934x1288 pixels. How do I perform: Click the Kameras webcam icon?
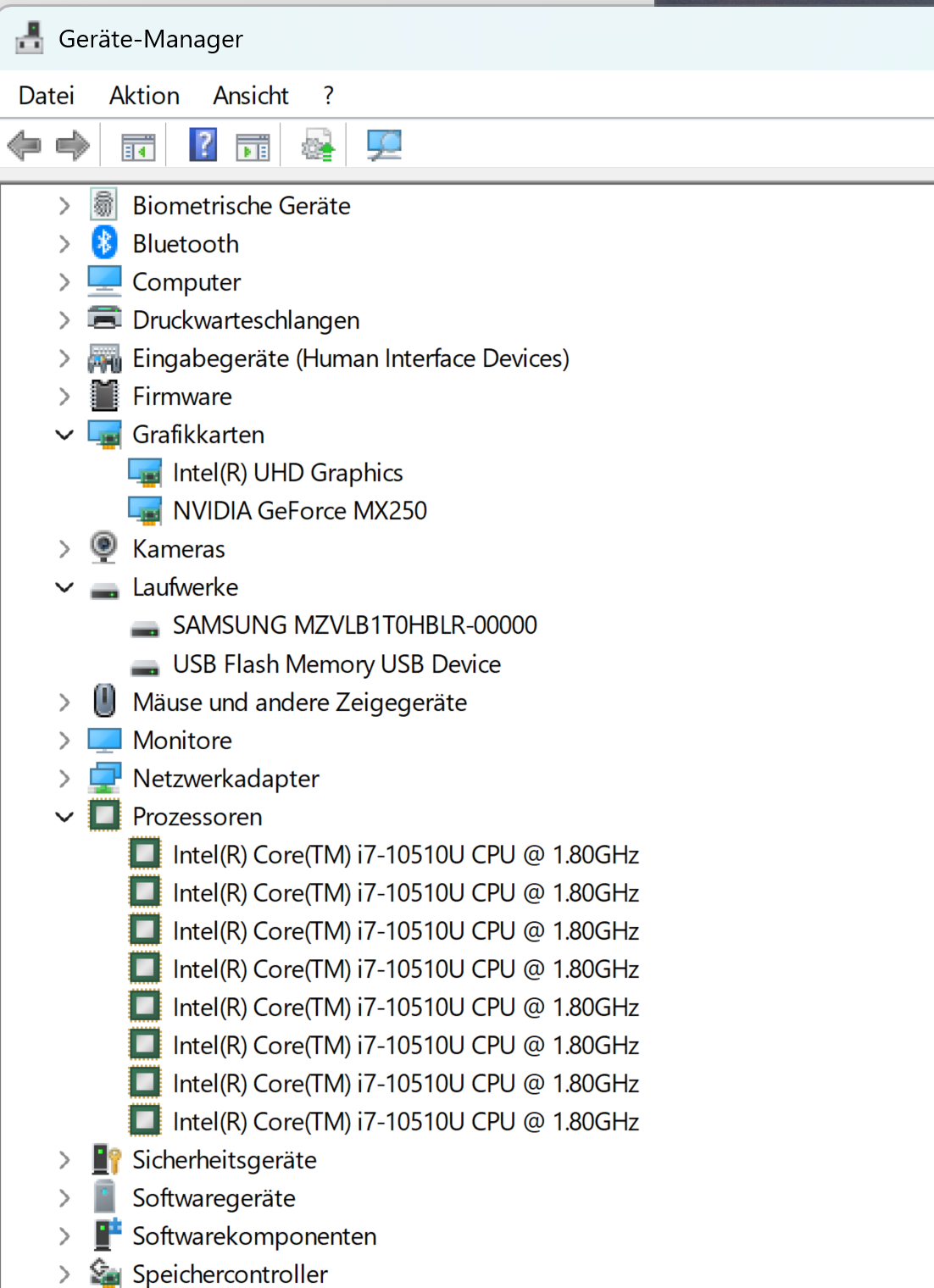pyautogui.click(x=103, y=547)
